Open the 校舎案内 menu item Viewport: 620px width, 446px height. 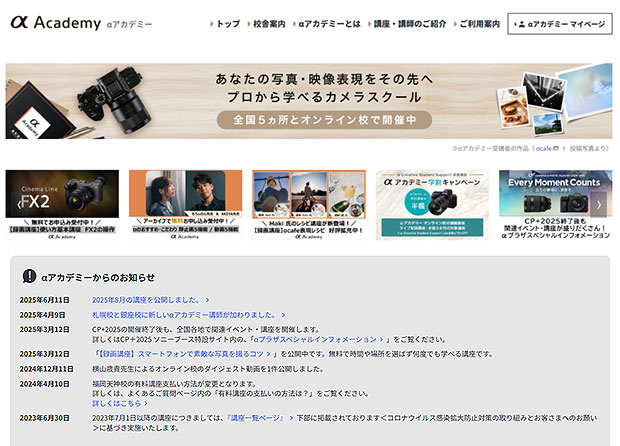click(267, 24)
